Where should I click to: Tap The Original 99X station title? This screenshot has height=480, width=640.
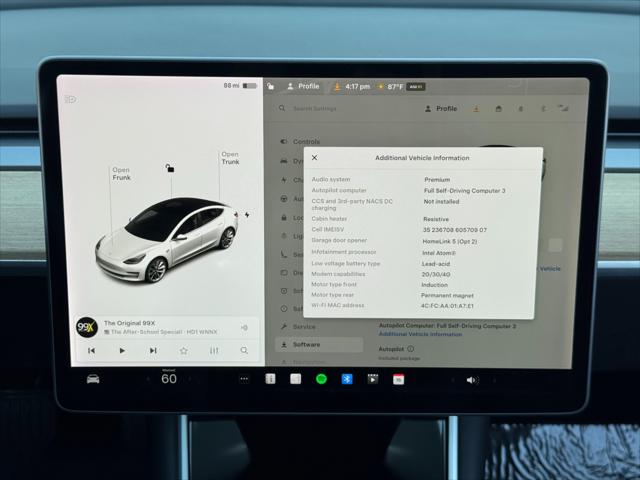(x=129, y=323)
